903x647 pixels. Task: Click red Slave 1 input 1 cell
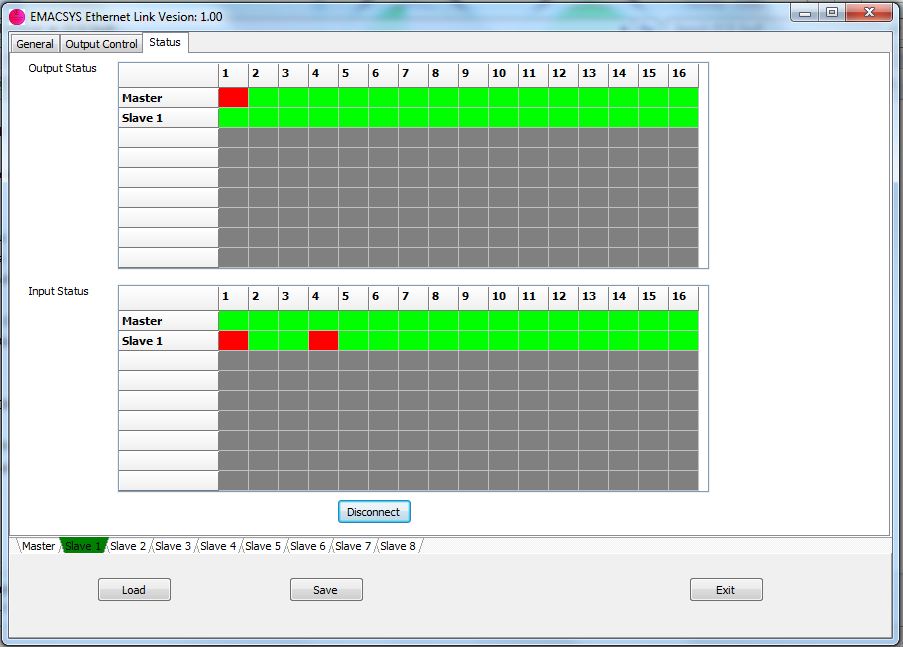(x=233, y=341)
